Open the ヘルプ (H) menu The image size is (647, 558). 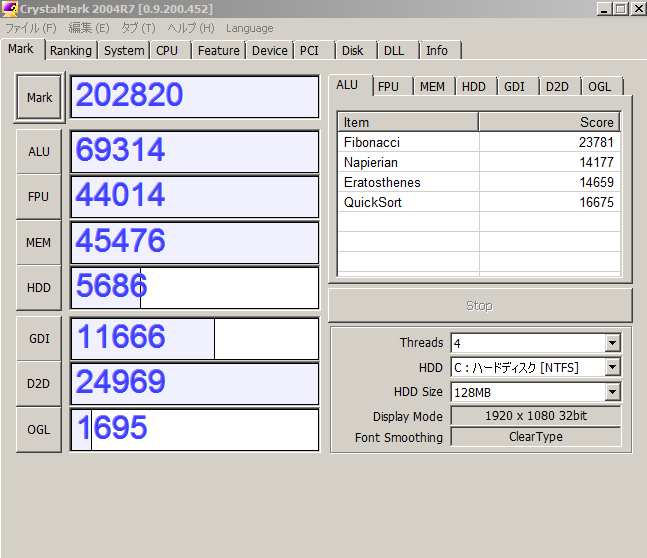coord(191,28)
